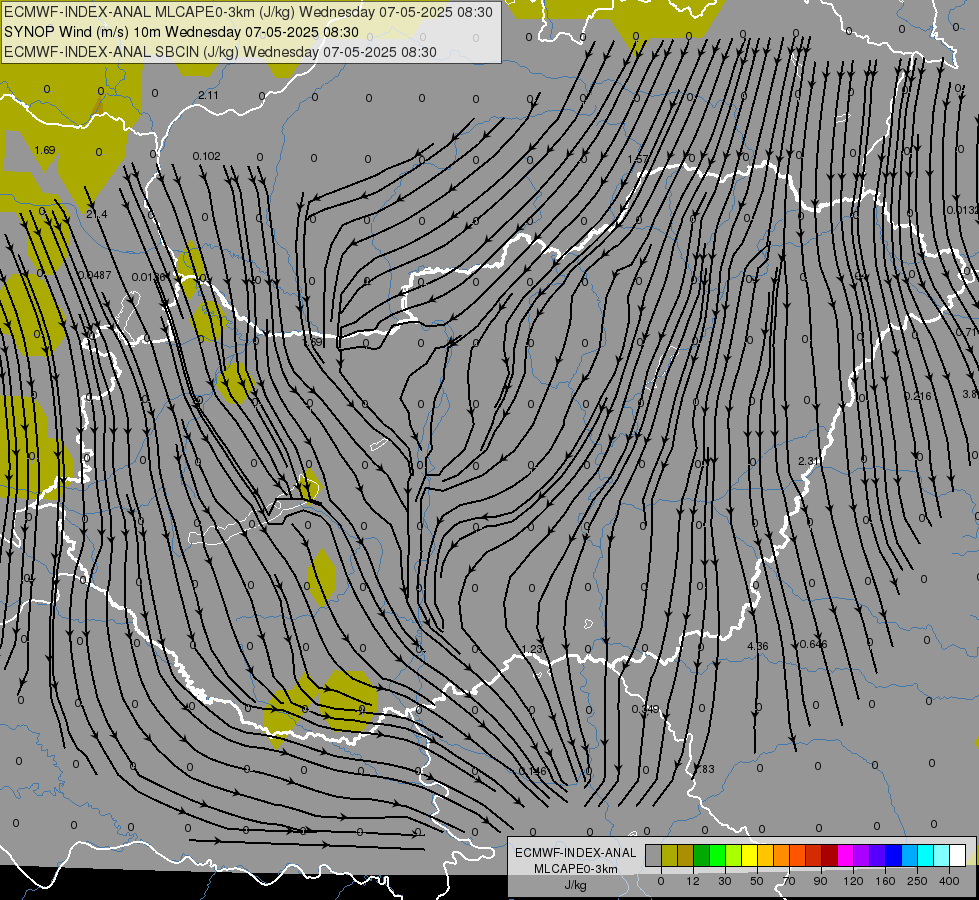Click the legend tick label 12
The image size is (979, 900).
click(693, 881)
